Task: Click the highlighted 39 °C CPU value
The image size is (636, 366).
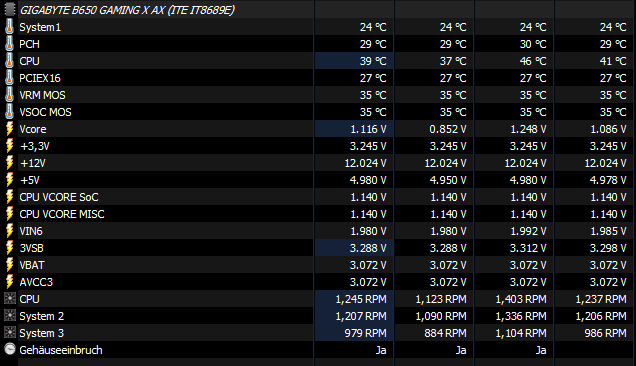Action: click(373, 61)
